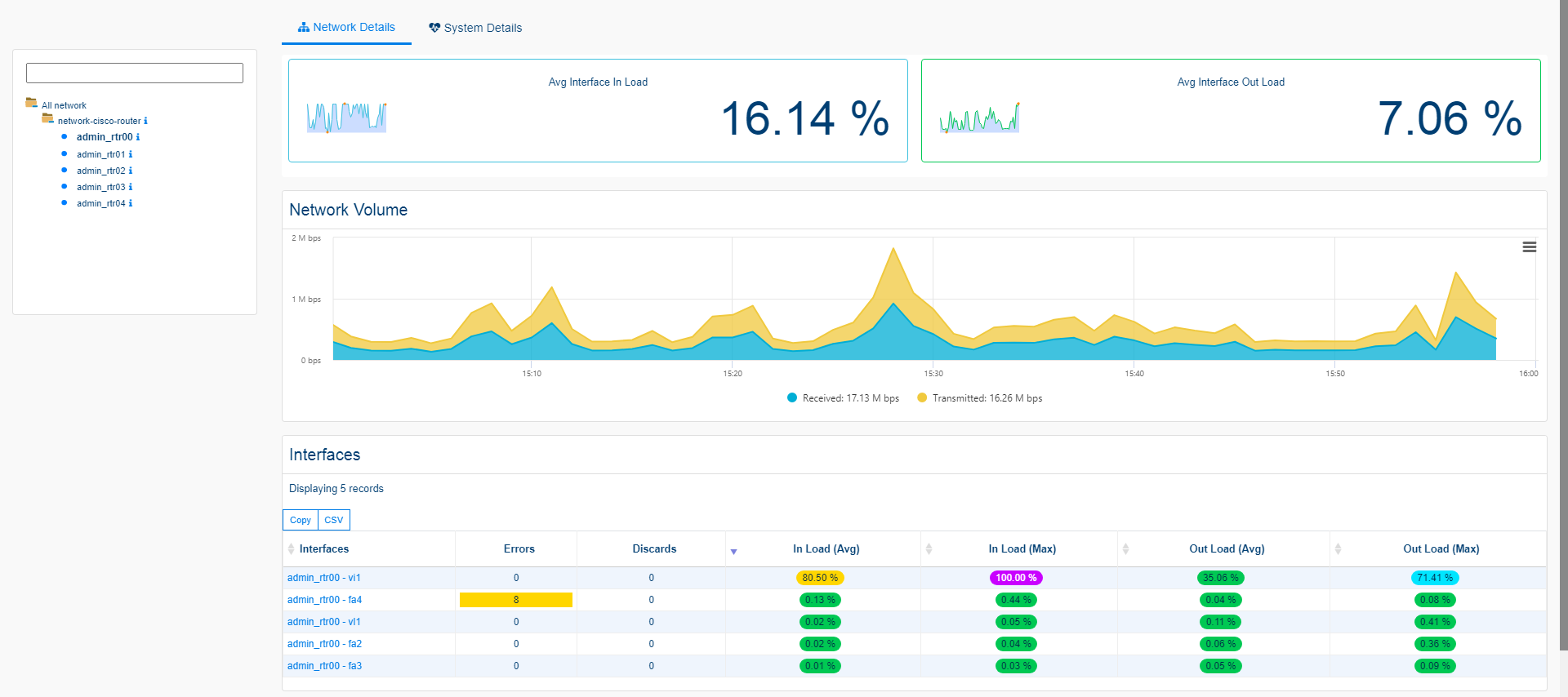The image size is (1568, 697).
Task: Export the table with CSV button
Action: coord(333,520)
